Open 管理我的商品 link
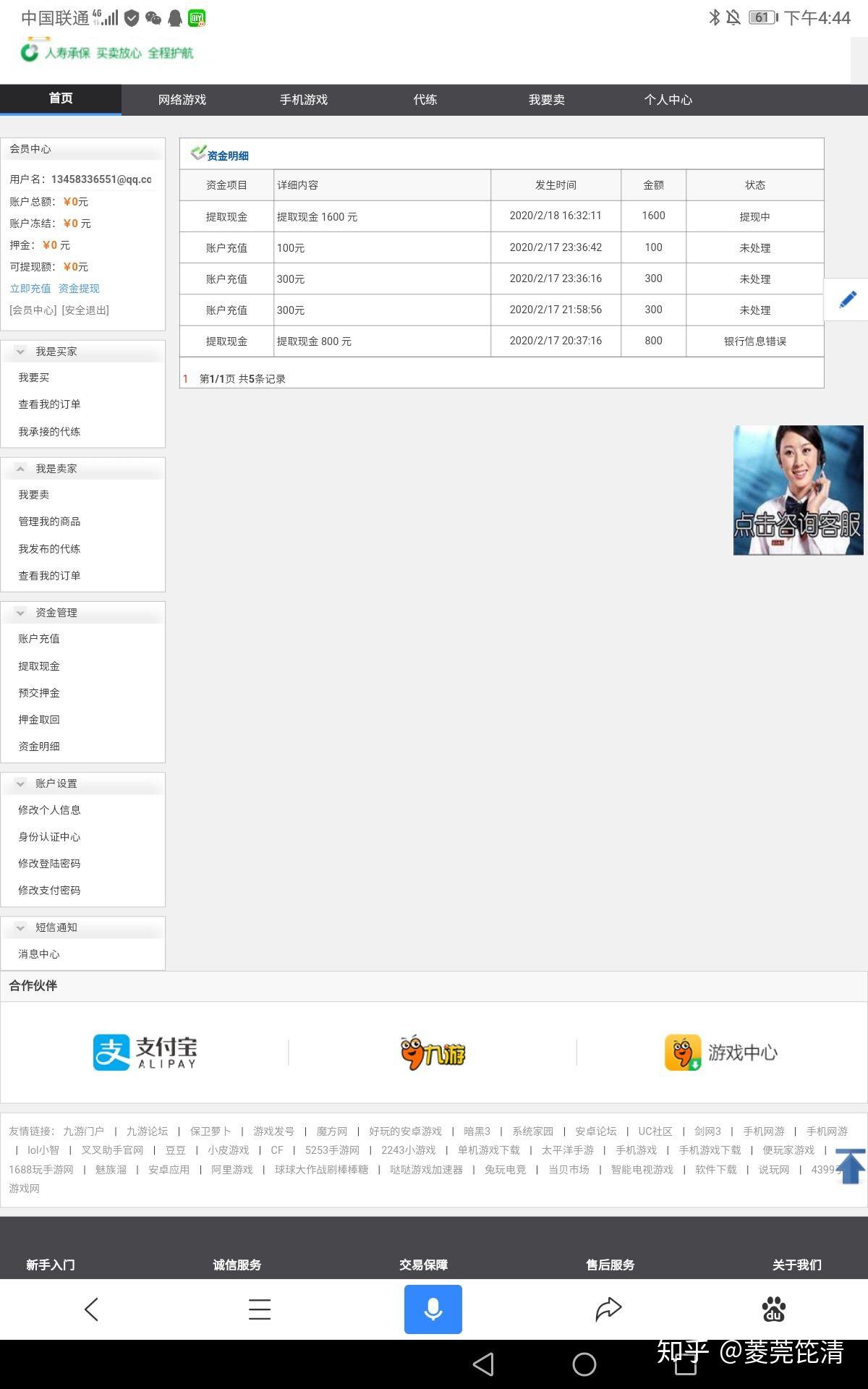868x1389 pixels. (x=49, y=522)
